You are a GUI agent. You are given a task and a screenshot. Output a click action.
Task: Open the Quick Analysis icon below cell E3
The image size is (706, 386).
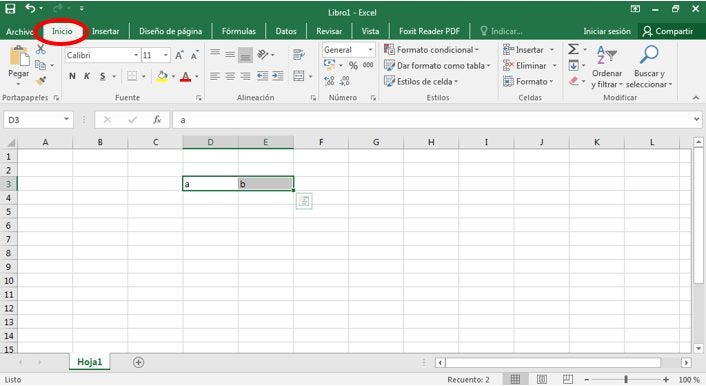304,201
